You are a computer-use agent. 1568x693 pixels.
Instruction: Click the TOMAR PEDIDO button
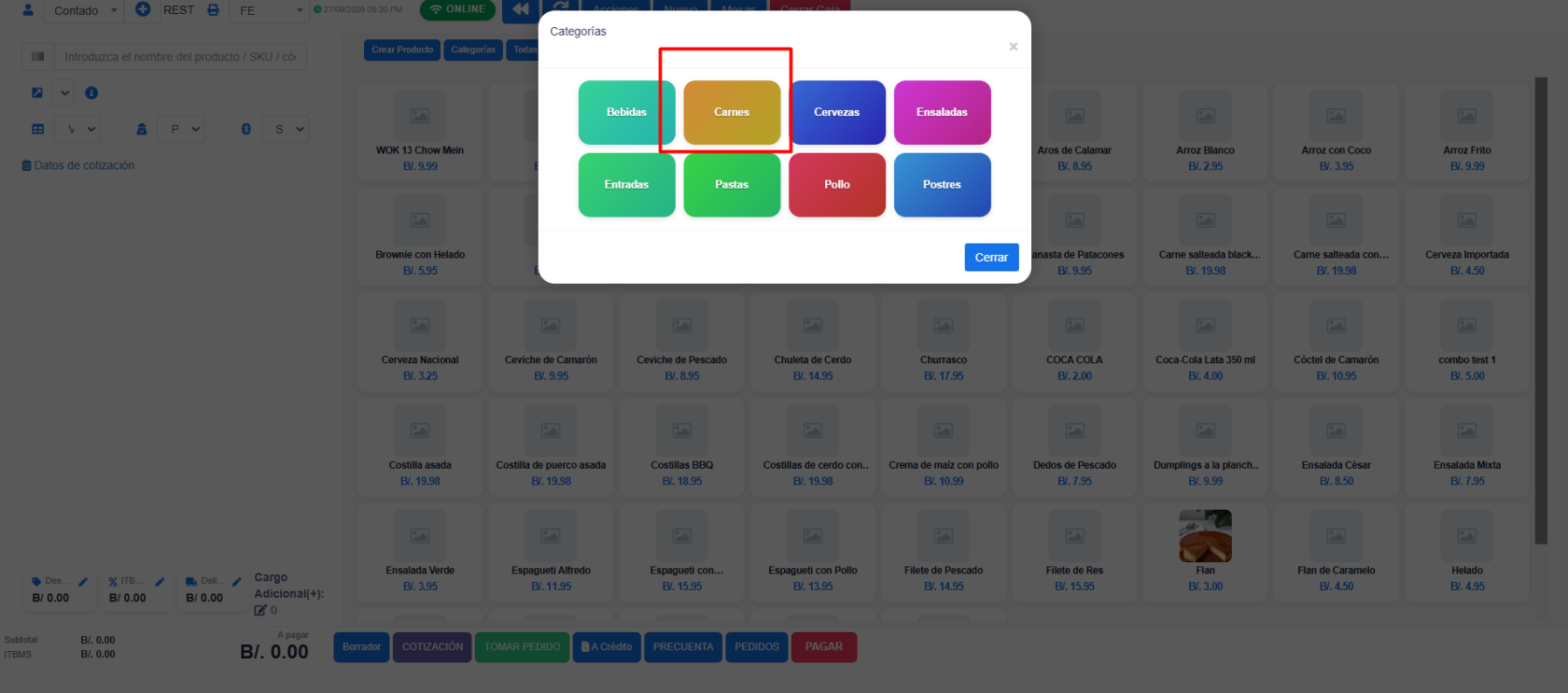523,646
